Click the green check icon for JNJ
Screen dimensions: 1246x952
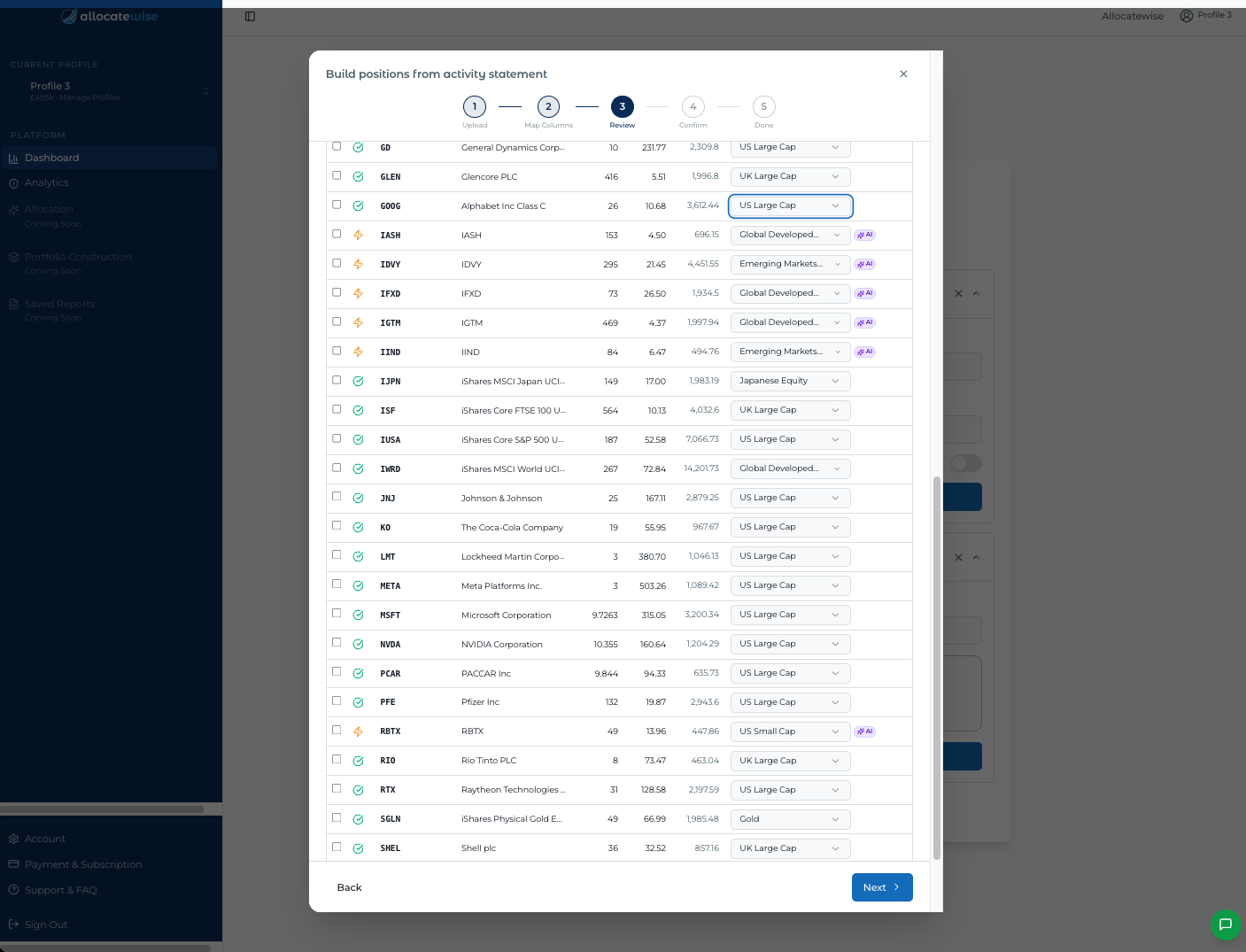coord(358,499)
